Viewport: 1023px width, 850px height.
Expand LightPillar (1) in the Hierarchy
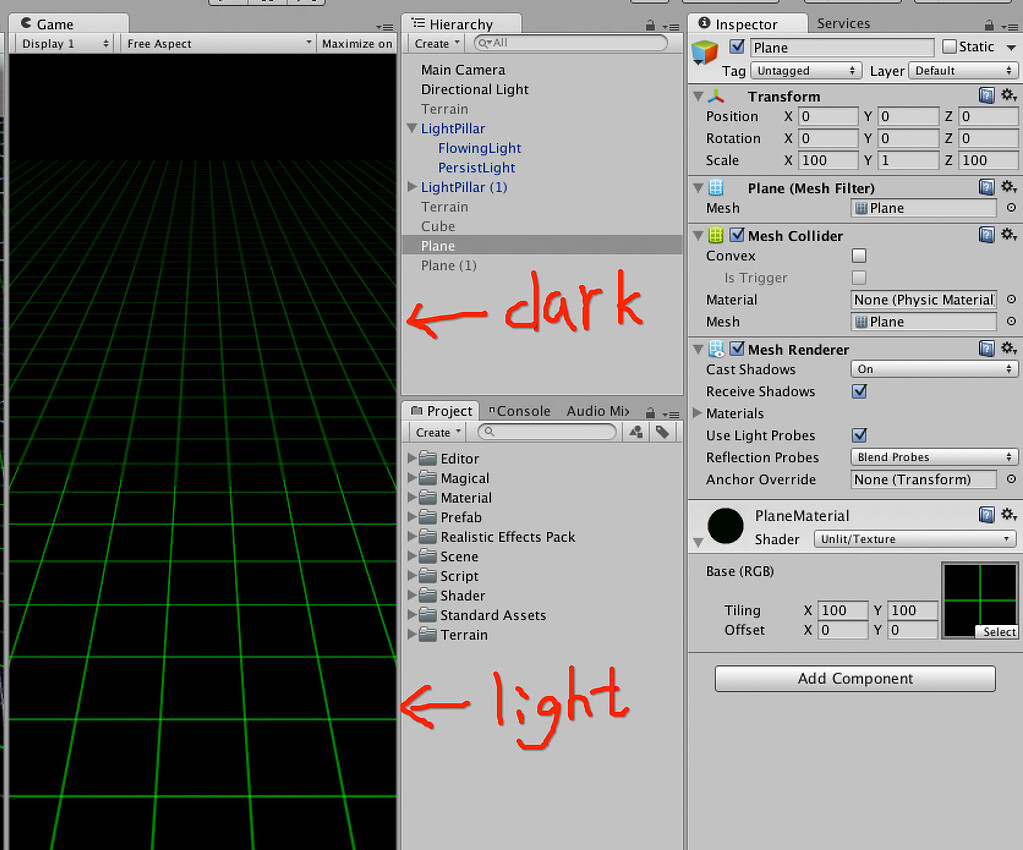411,187
